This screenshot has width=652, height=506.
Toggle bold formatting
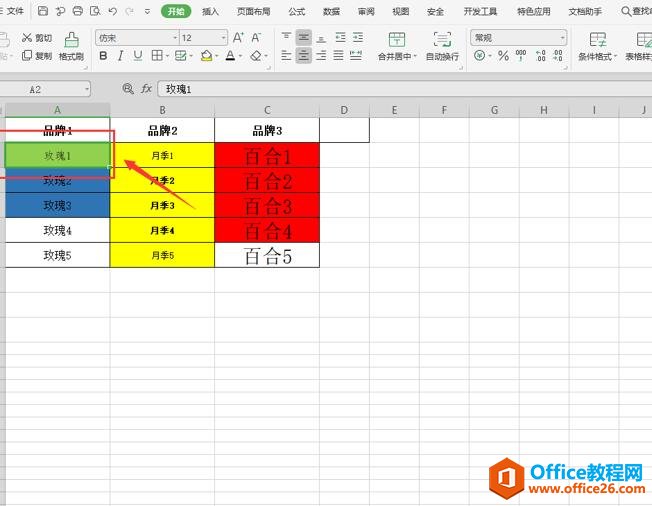[x=103, y=55]
